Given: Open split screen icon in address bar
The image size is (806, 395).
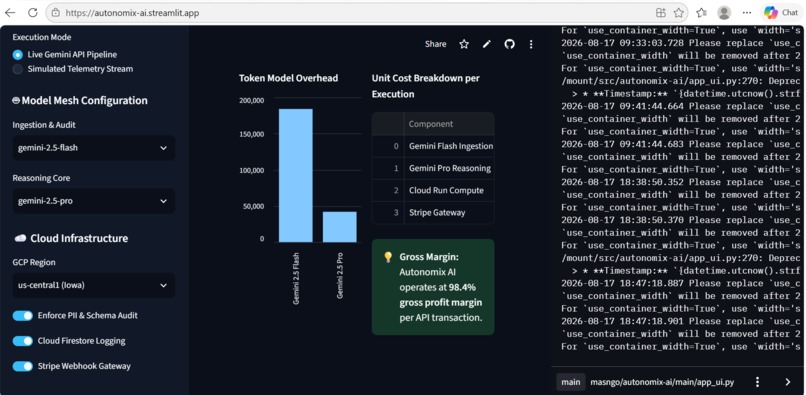Looking at the screenshot, I should point(661,13).
